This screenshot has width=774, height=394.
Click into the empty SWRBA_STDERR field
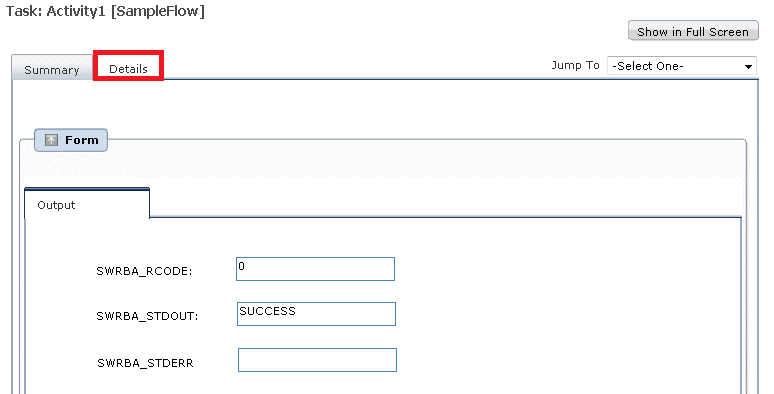tap(317, 360)
